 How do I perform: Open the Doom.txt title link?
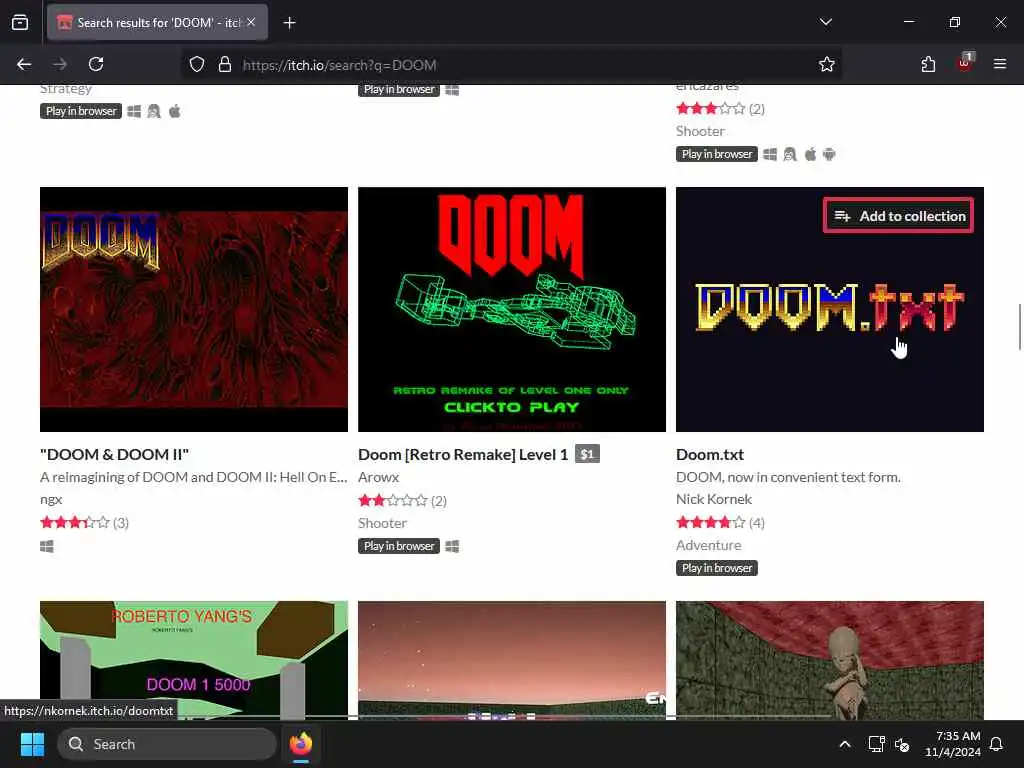coord(710,455)
